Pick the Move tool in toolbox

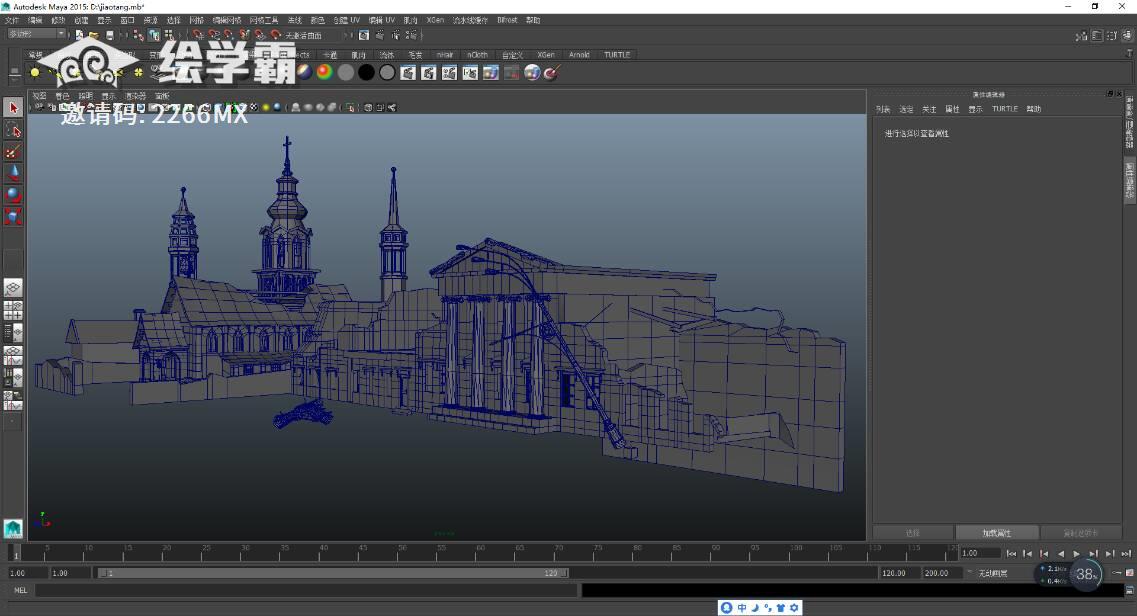click(x=13, y=173)
